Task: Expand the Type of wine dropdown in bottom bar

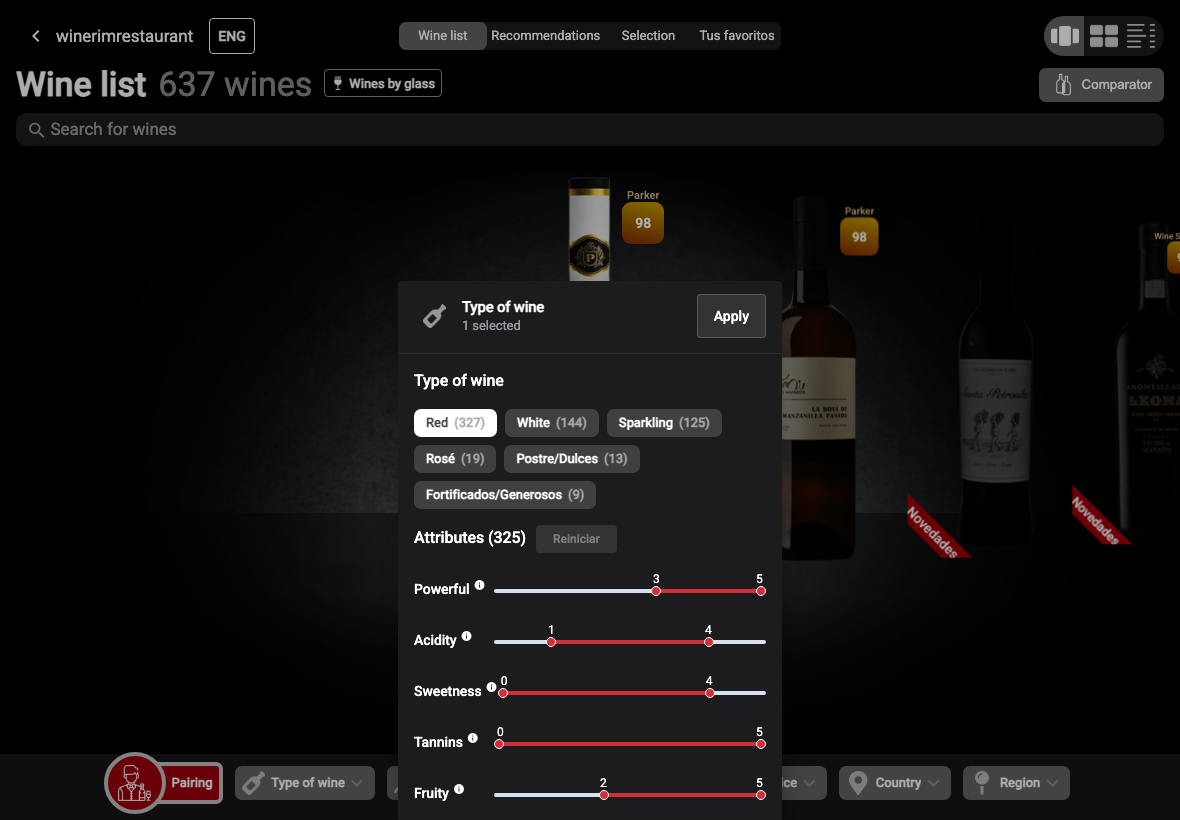Action: coord(305,783)
